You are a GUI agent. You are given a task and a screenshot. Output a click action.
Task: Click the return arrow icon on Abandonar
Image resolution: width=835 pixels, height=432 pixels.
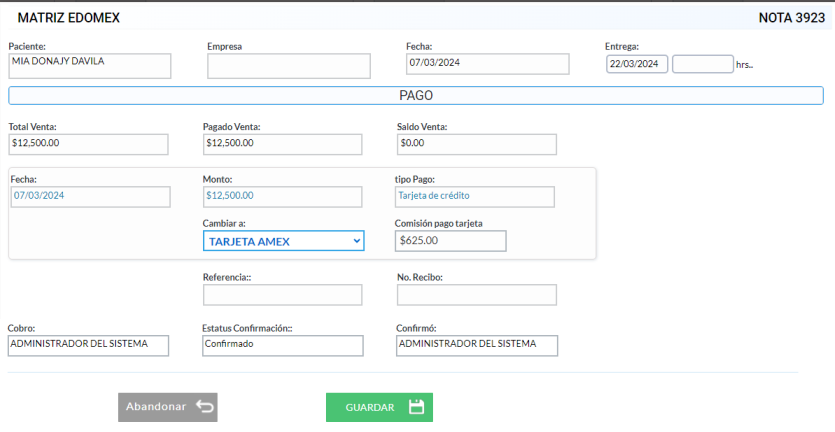pos(204,406)
